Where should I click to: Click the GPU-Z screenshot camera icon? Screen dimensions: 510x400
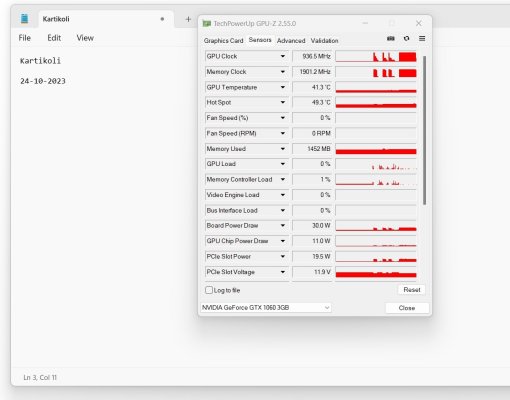click(x=391, y=39)
